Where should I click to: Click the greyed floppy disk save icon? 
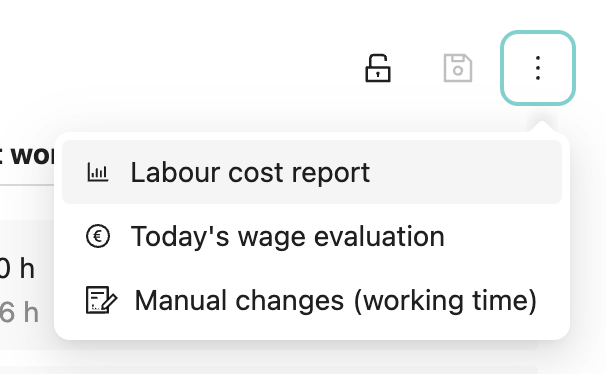coord(458,68)
